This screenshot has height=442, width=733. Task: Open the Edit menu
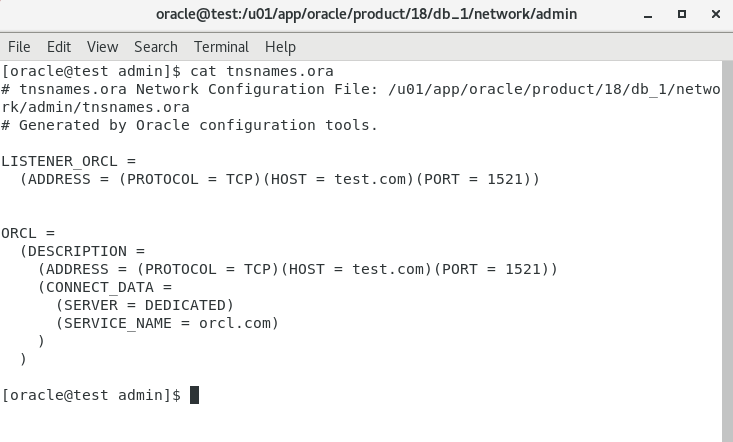(x=59, y=47)
